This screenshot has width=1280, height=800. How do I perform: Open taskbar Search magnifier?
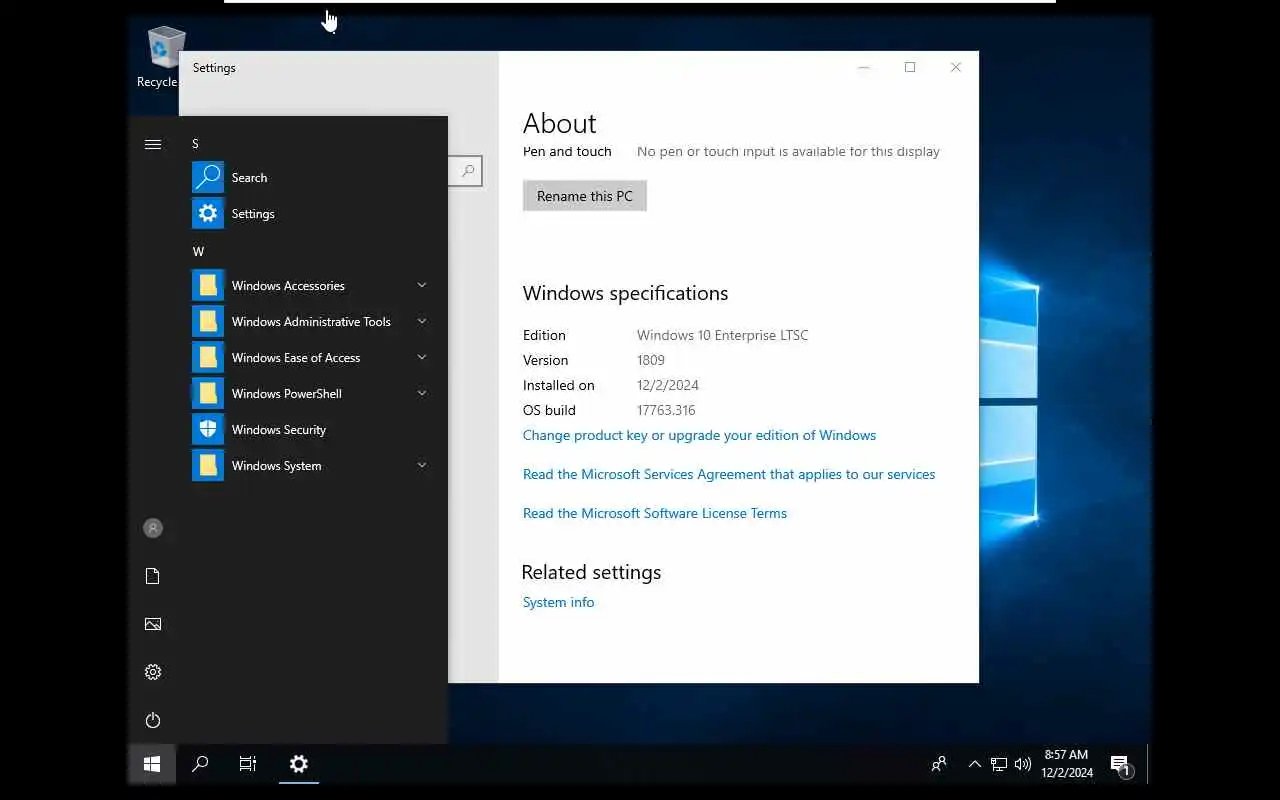[x=200, y=764]
